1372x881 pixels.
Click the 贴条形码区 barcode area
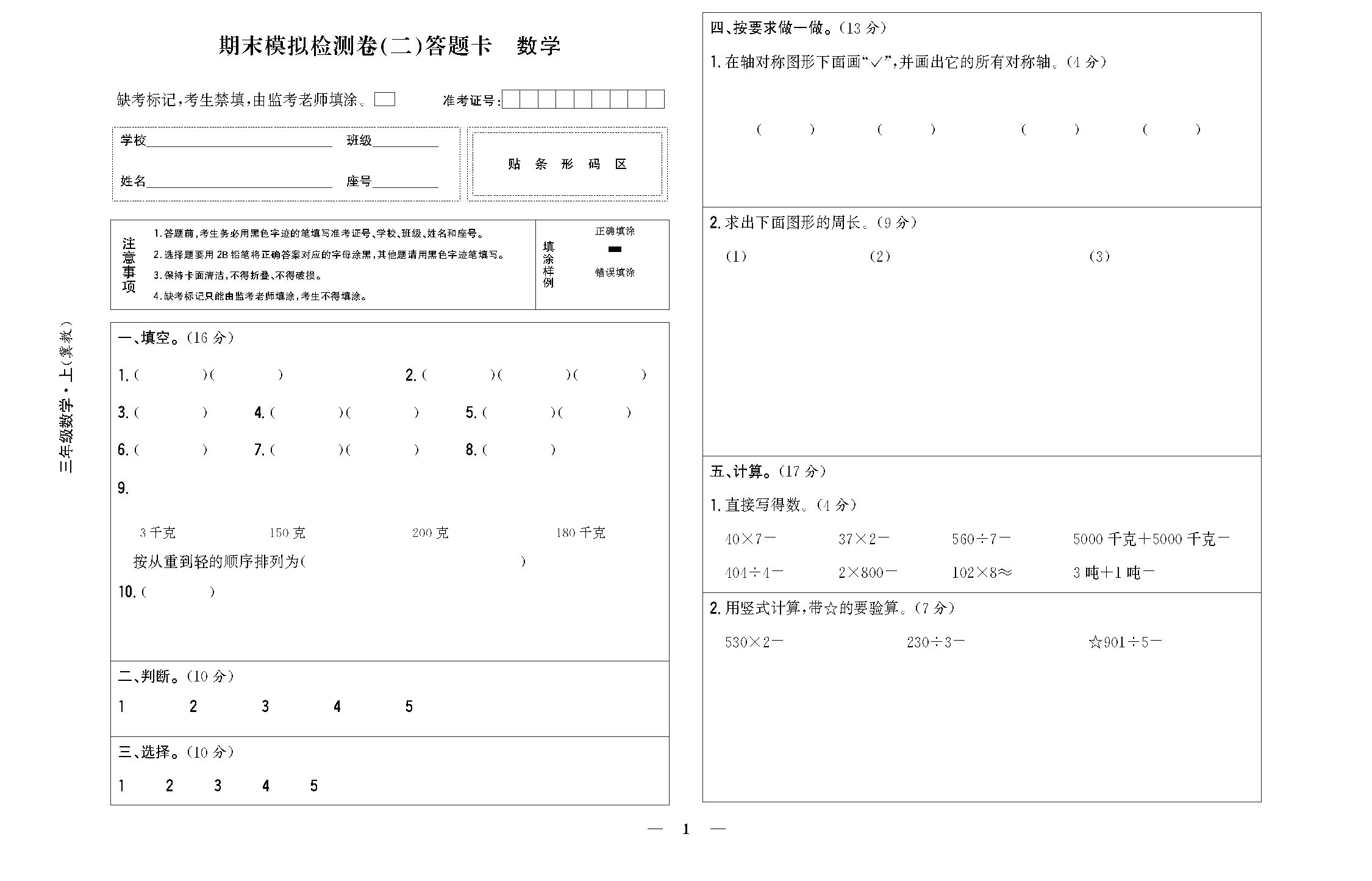point(567,164)
